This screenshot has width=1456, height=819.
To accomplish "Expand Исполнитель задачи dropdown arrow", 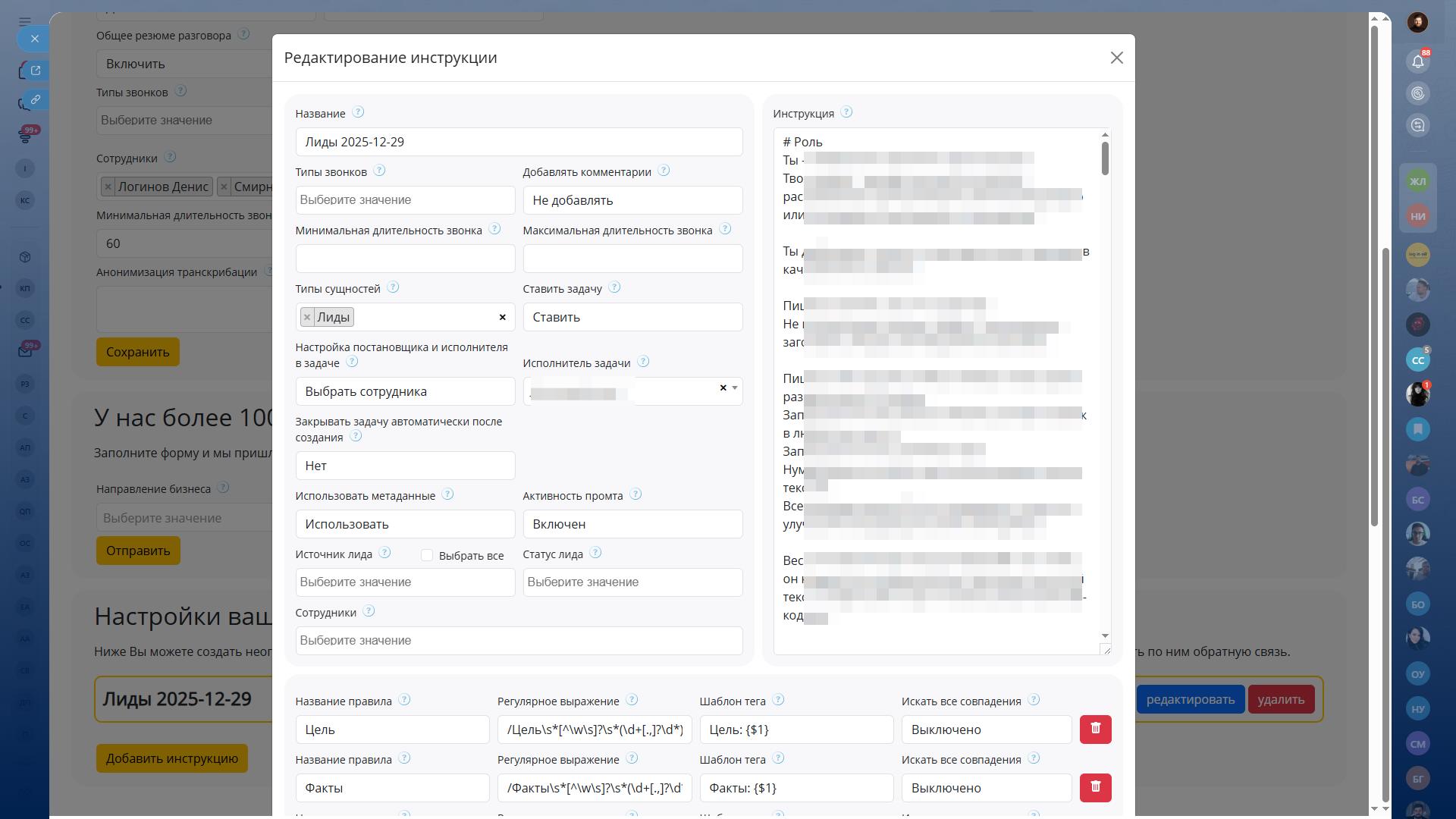I will point(734,388).
